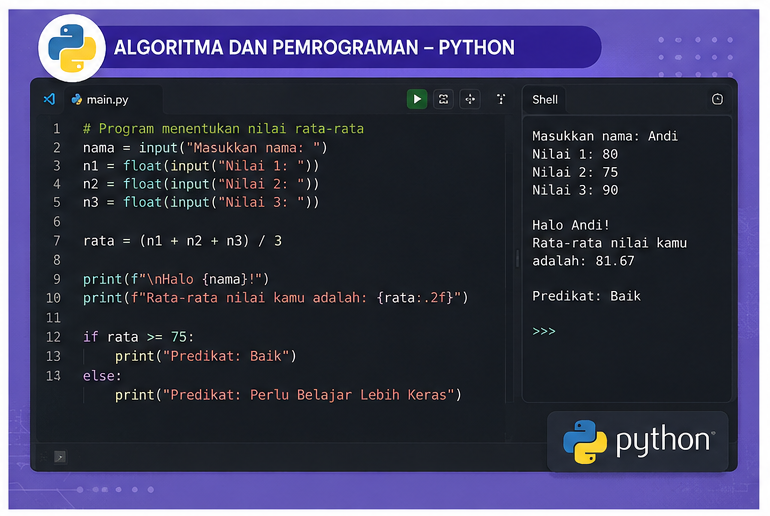Click the small arrow icon at bottom-left
The height and width of the screenshot is (516, 770).
[60, 457]
